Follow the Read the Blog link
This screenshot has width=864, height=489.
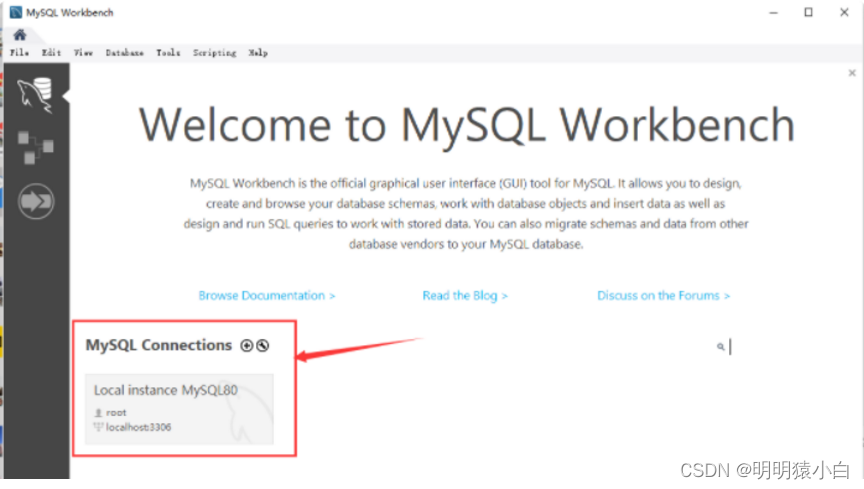(465, 295)
